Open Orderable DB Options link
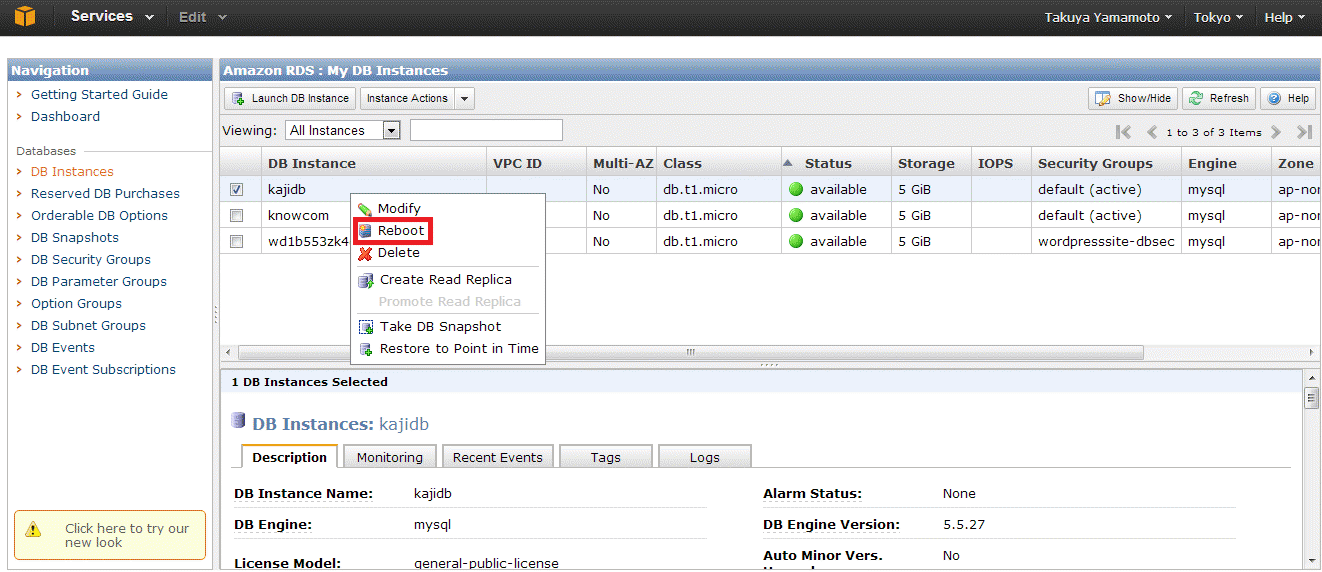Viewport: 1322px width, 572px height. tap(99, 215)
